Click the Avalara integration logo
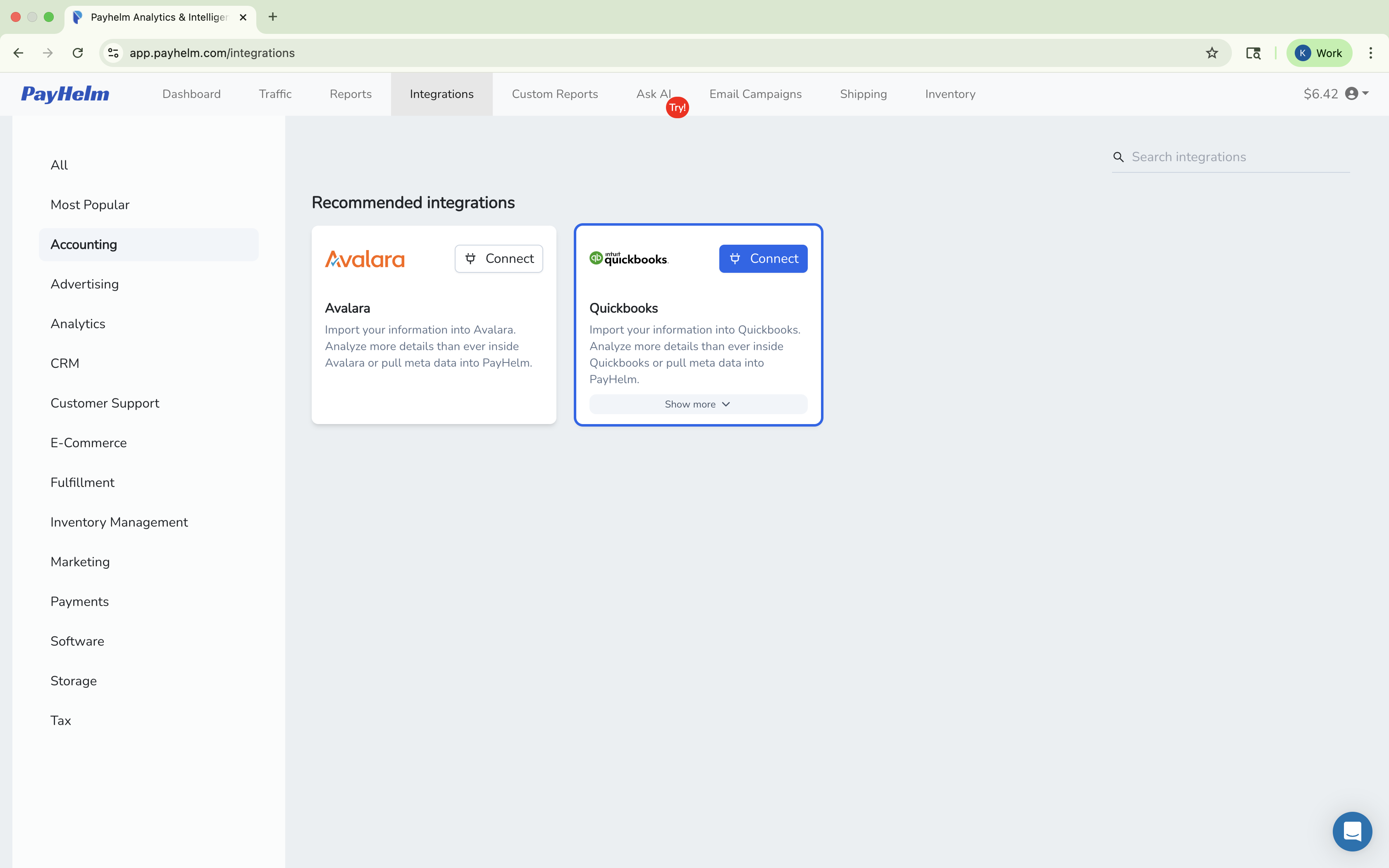The height and width of the screenshot is (868, 1389). 364,258
